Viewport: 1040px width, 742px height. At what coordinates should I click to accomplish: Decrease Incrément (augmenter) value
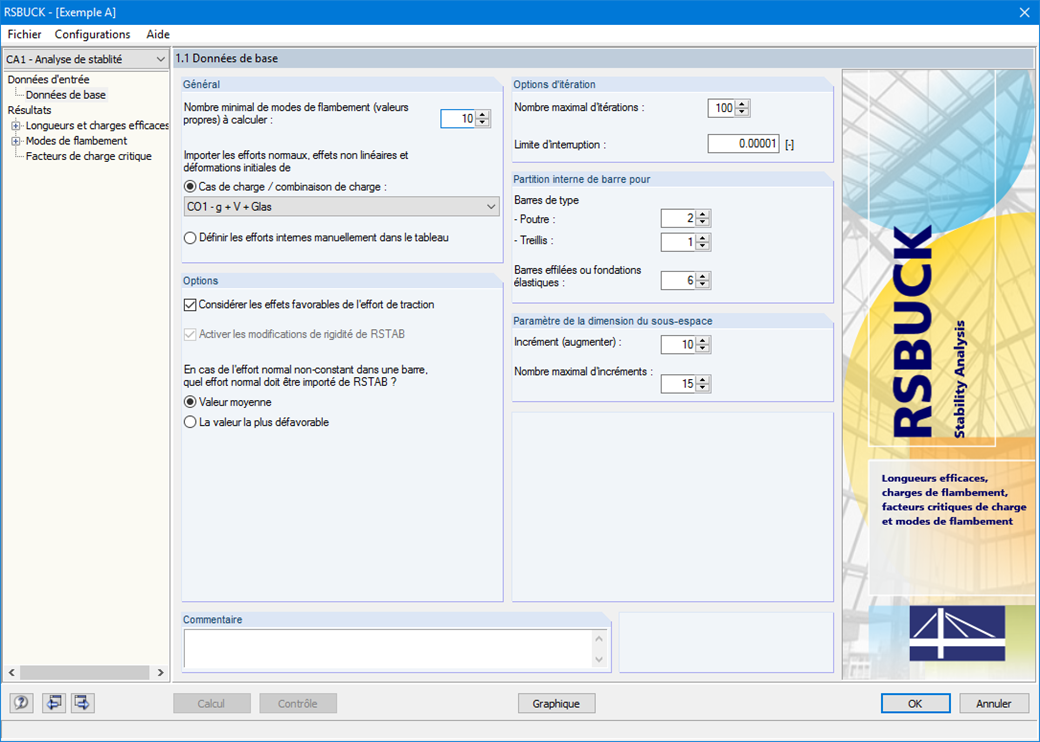pyautogui.click(x=703, y=348)
